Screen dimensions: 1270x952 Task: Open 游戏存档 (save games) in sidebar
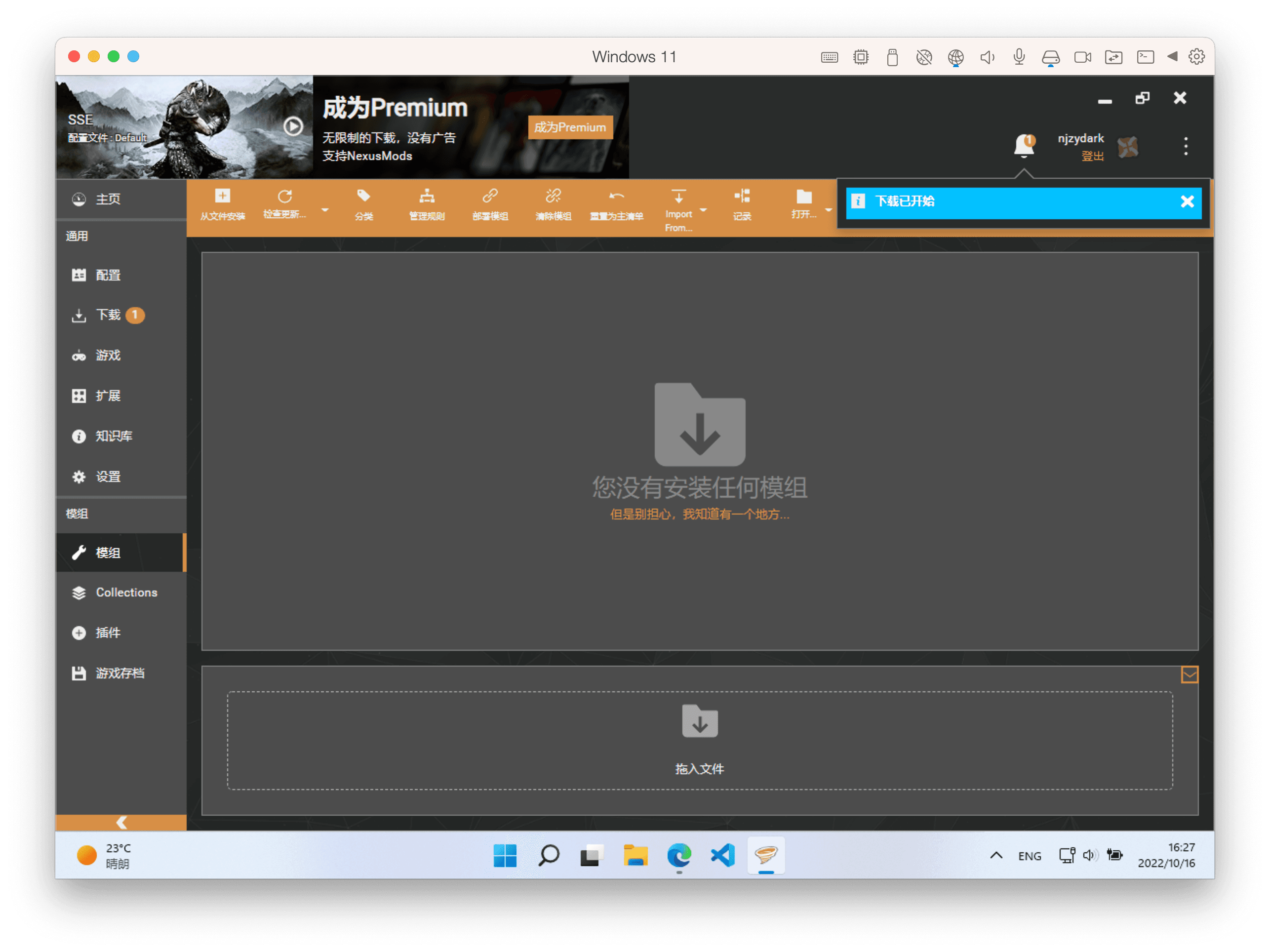(x=121, y=673)
